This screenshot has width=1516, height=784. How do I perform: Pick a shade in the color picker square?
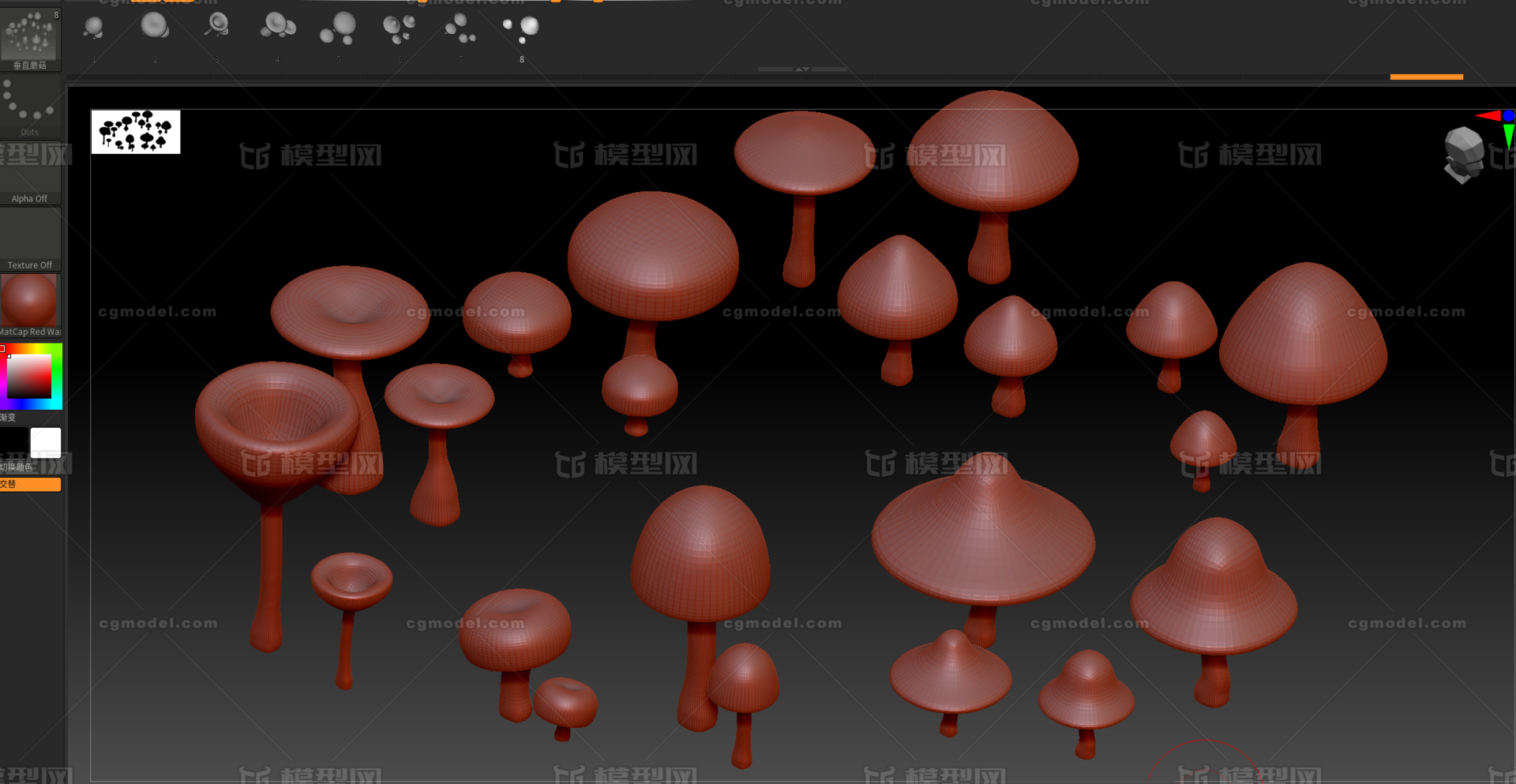pos(29,377)
